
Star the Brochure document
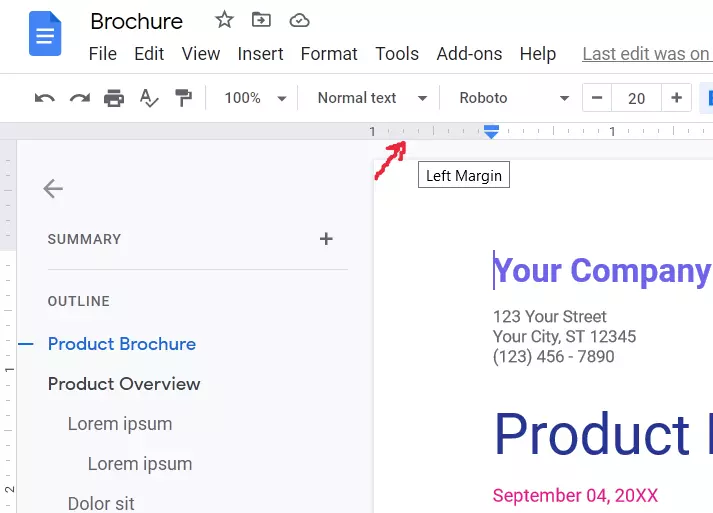pyautogui.click(x=224, y=20)
